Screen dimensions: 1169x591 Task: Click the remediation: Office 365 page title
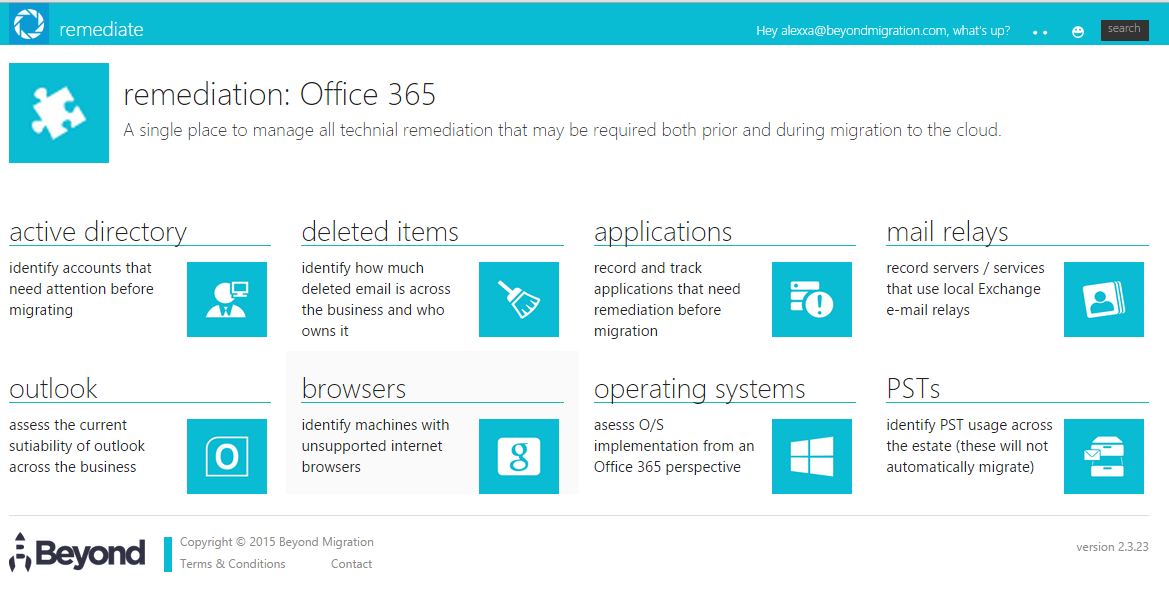pyautogui.click(x=280, y=95)
